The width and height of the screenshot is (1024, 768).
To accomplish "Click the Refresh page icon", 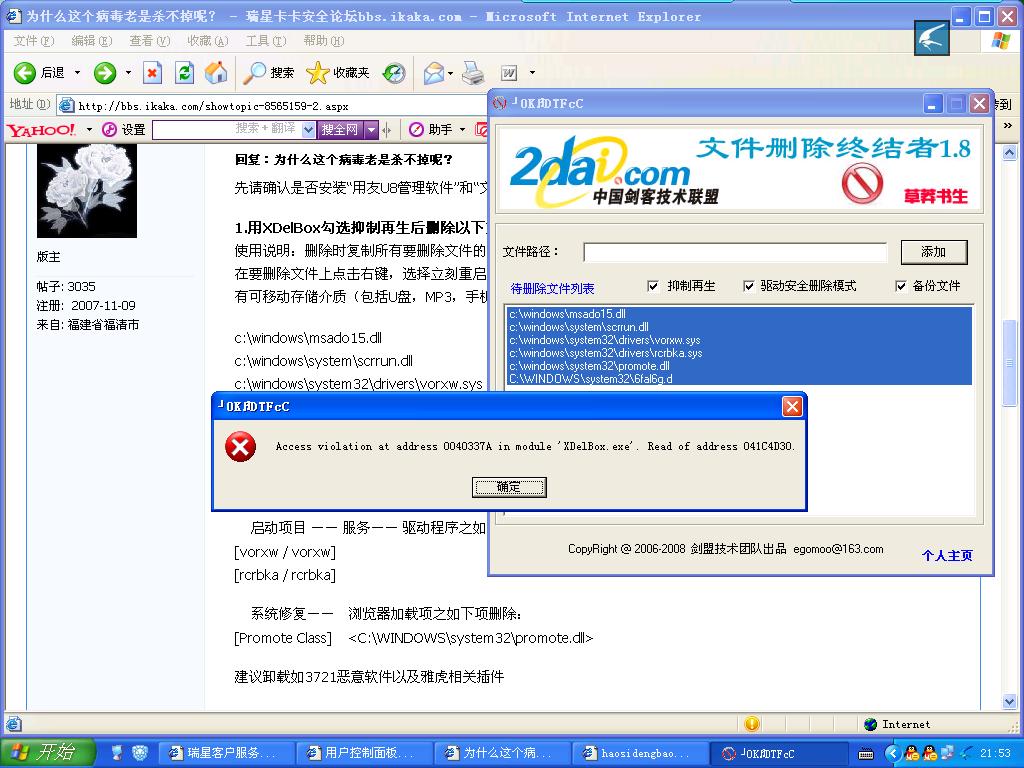I will [185, 72].
